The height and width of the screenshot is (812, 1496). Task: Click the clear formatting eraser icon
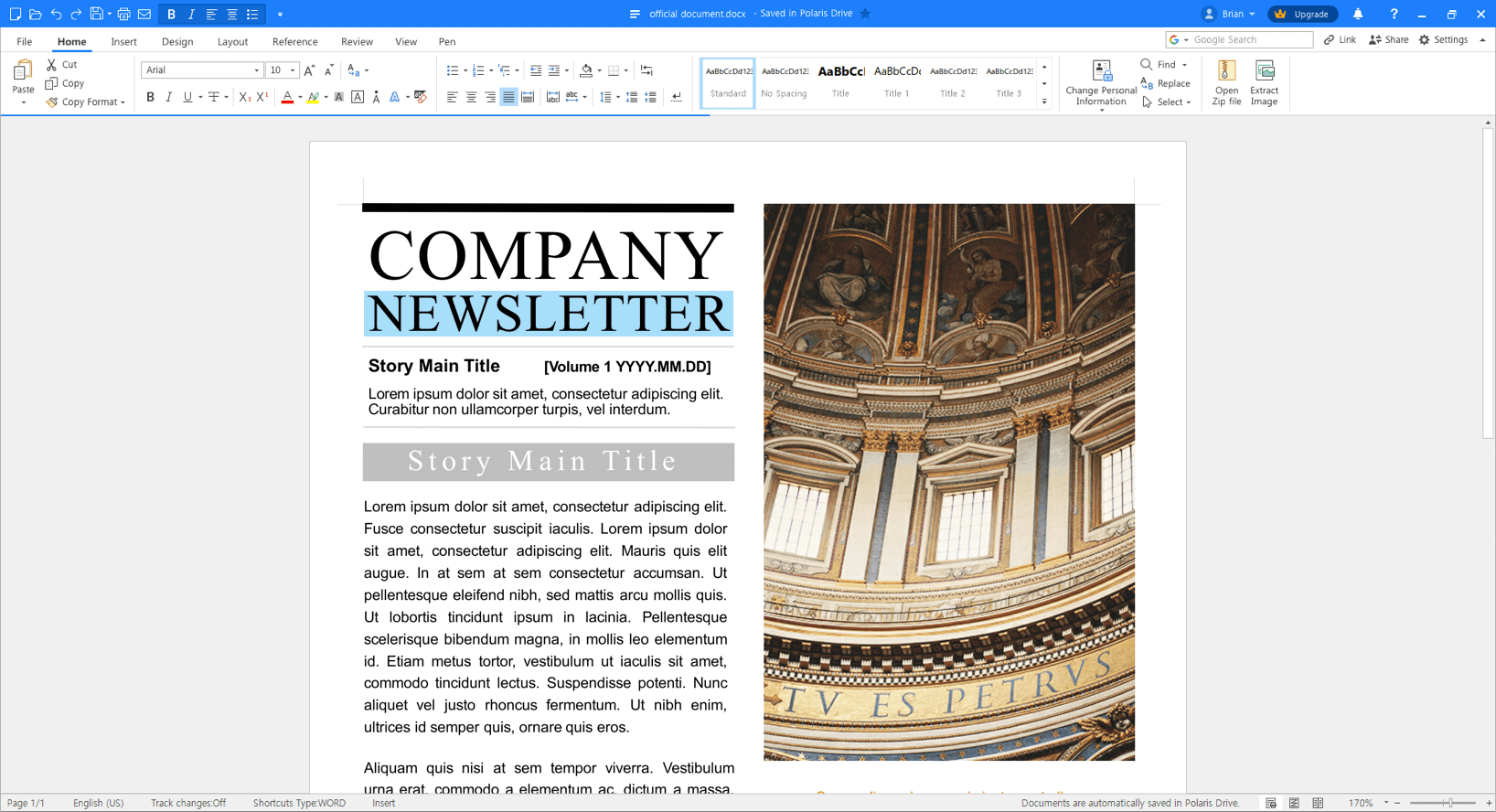(x=421, y=97)
